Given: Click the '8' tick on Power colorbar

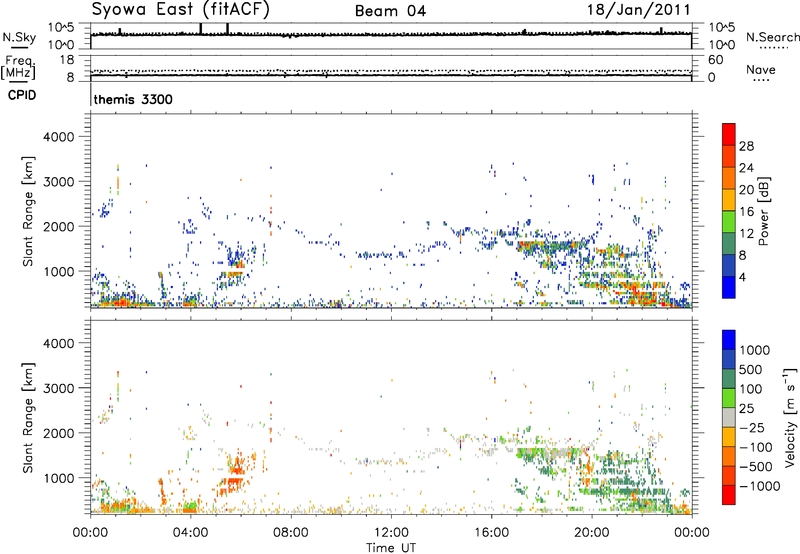Looking at the screenshot, I should click(743, 255).
